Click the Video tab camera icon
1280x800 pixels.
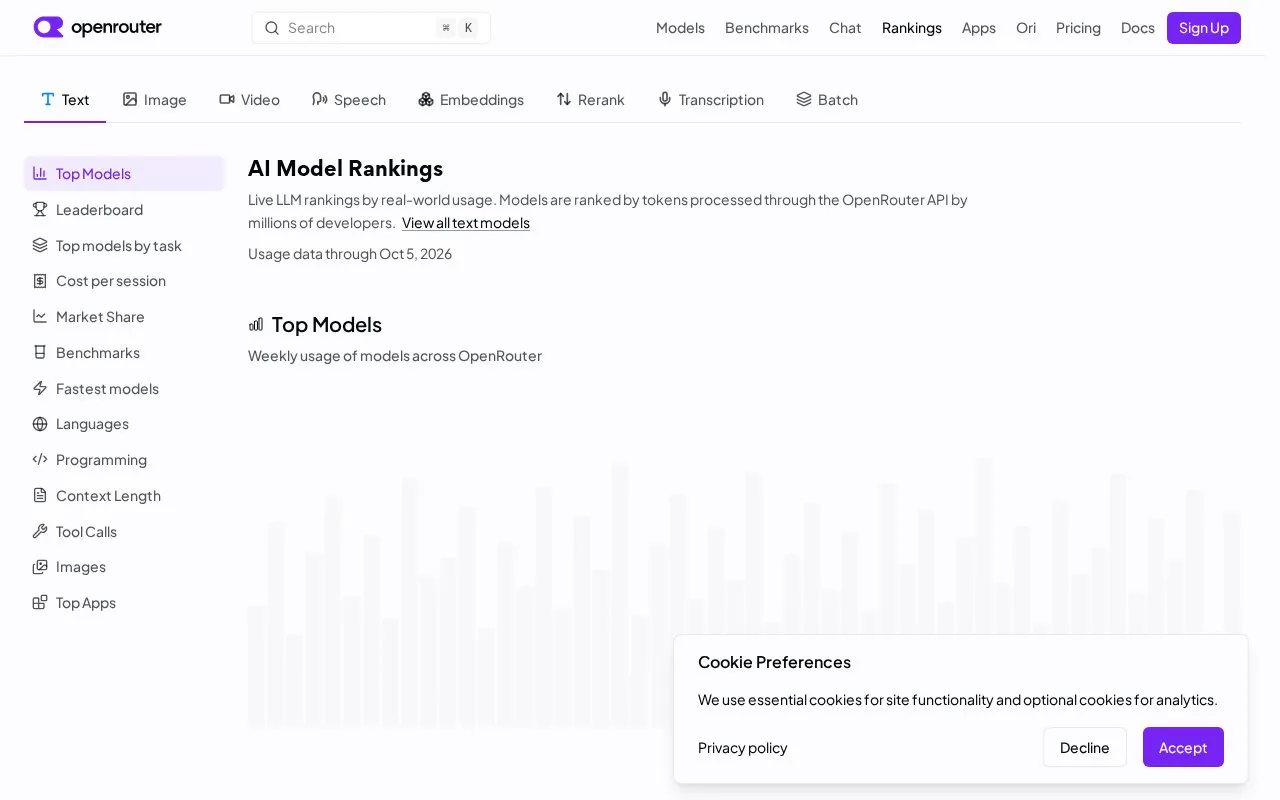227,99
